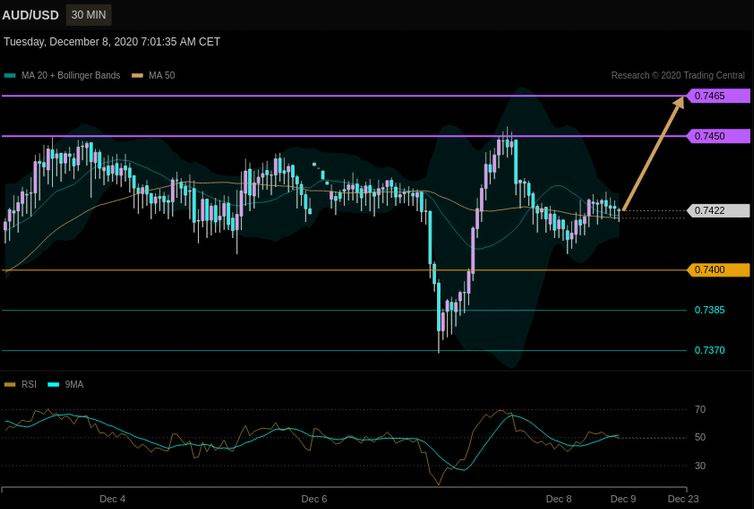Click the 0.7422 current price label

pyautogui.click(x=718, y=211)
